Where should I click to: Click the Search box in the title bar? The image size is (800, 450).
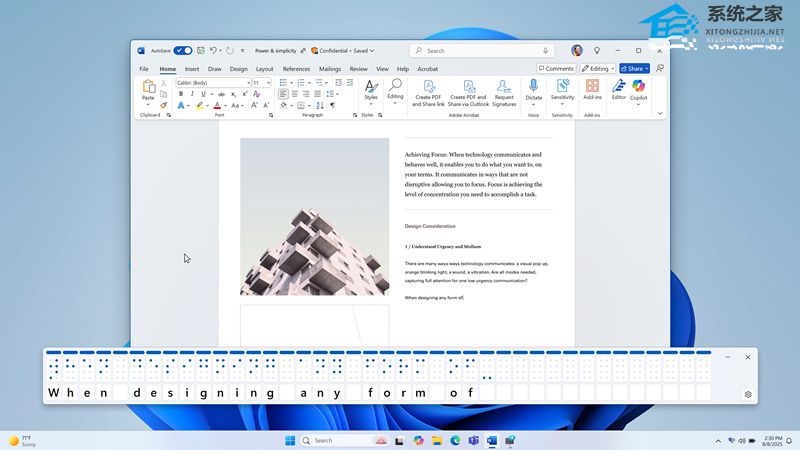pos(480,50)
